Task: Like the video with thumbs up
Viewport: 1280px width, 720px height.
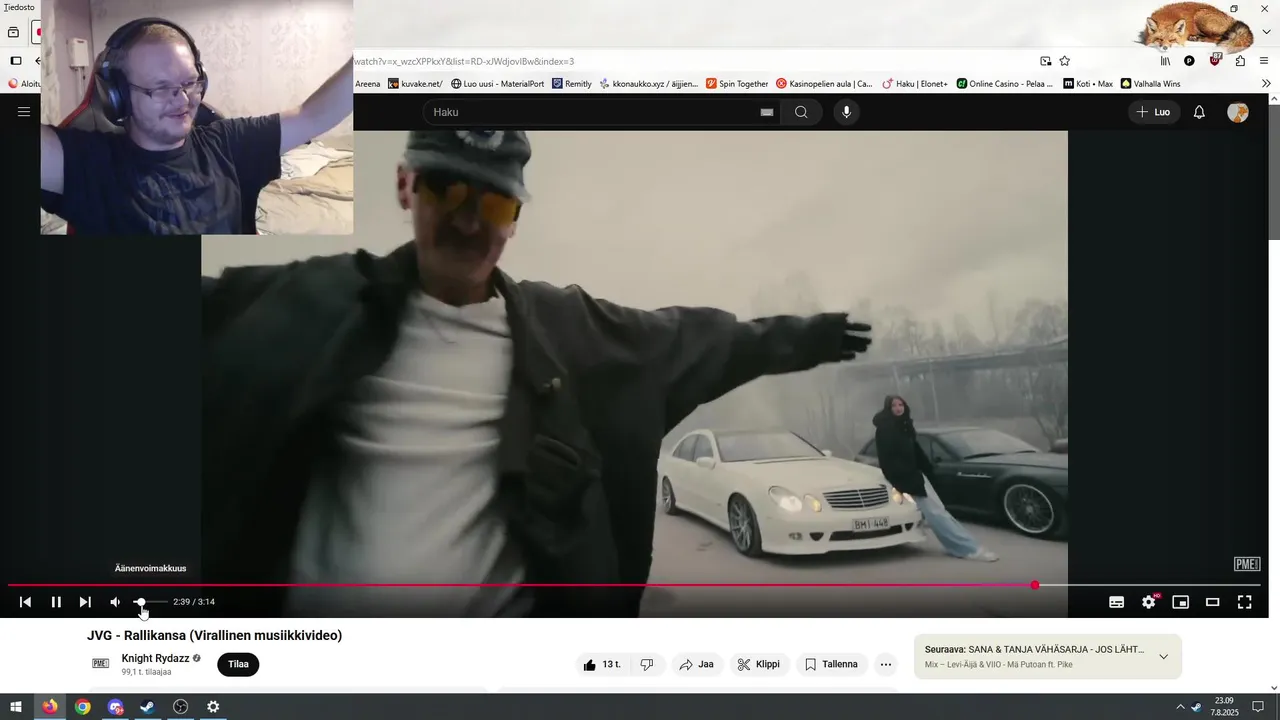Action: (603, 664)
